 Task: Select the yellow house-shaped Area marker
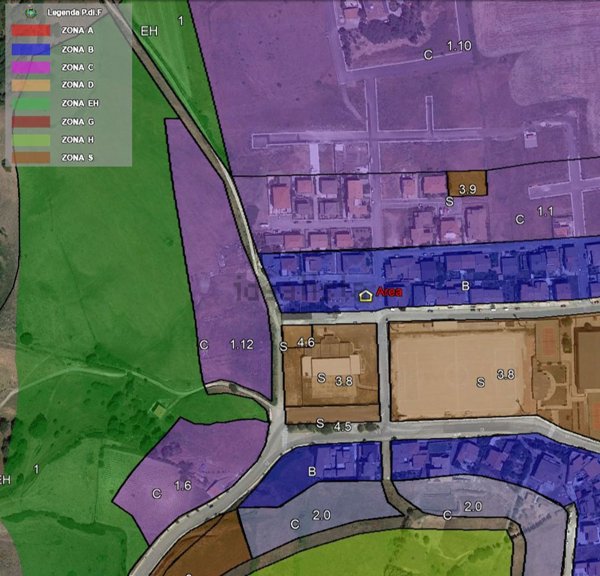point(366,295)
